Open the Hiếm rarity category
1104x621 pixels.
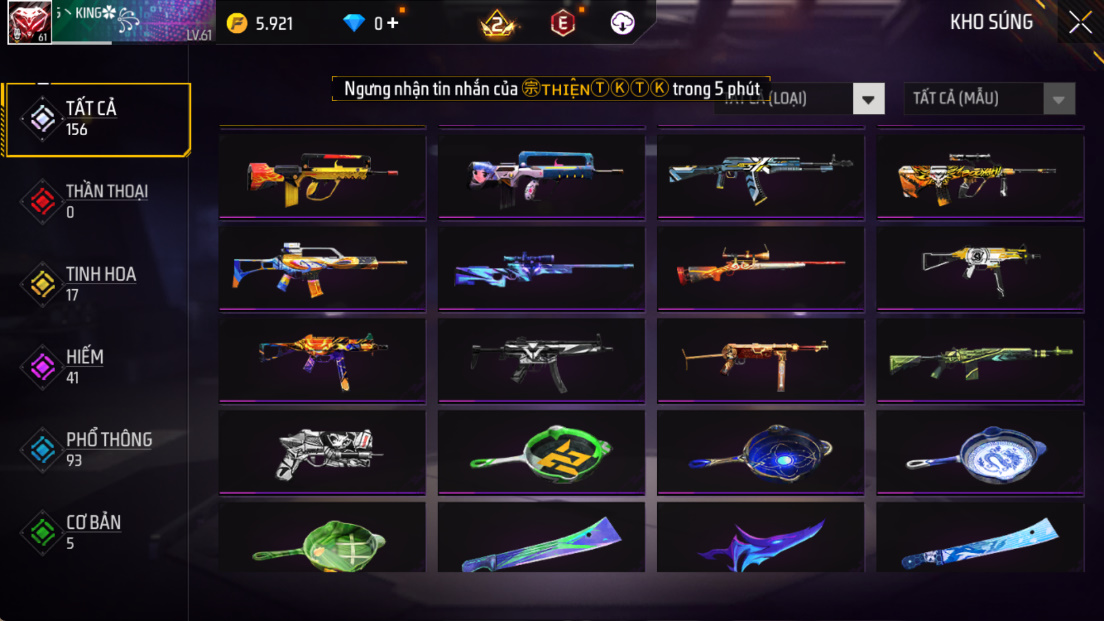coord(97,367)
